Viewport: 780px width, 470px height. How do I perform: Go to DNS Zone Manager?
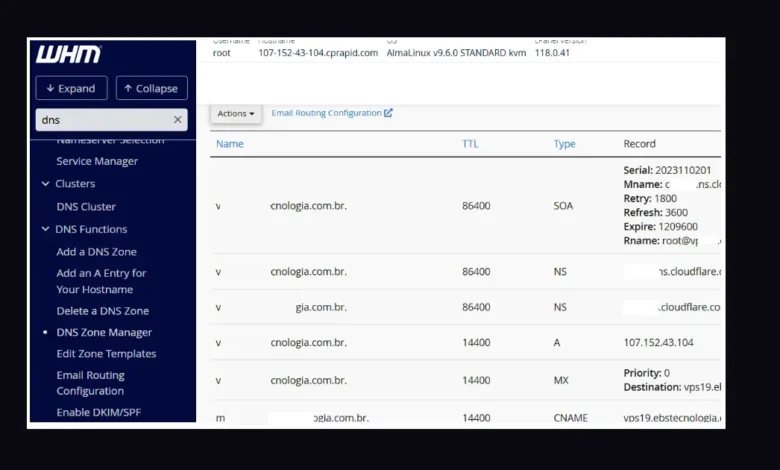click(x=104, y=332)
